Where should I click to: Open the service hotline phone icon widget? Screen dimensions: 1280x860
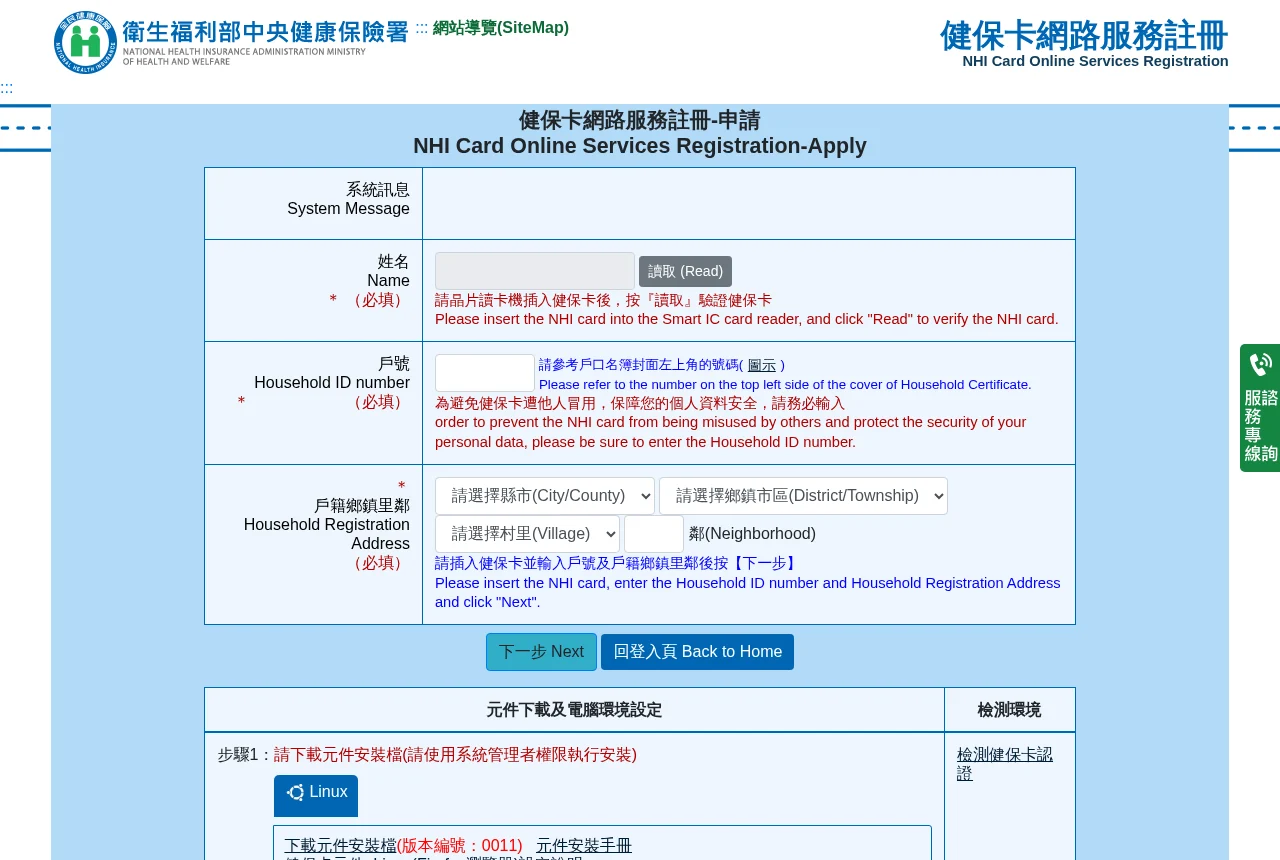[1260, 408]
